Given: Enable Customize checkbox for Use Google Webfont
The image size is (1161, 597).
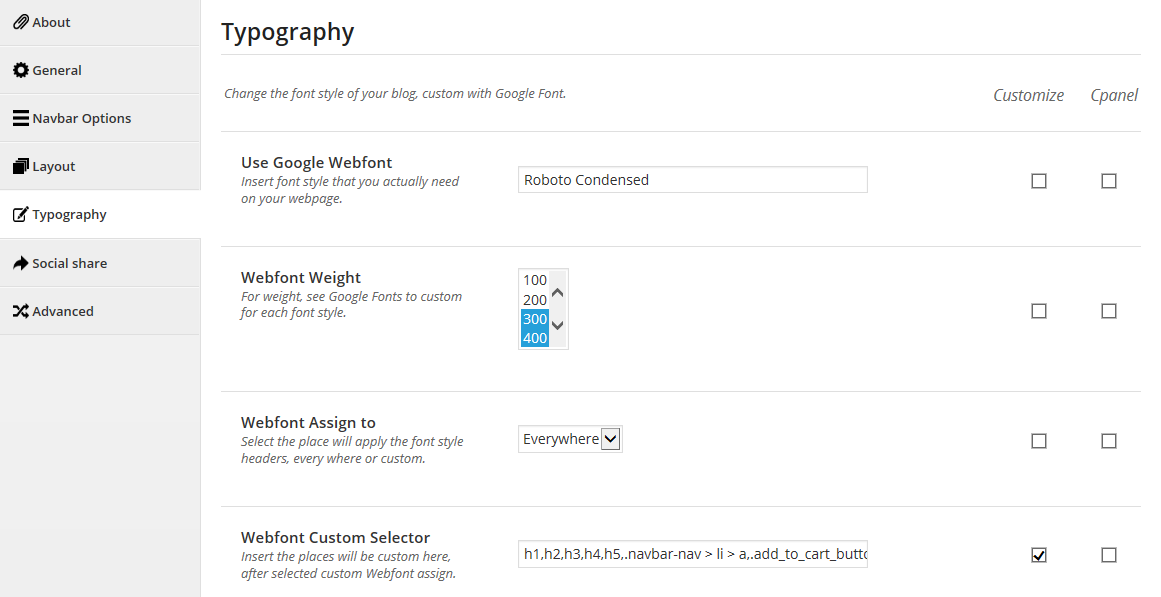Looking at the screenshot, I should tap(1039, 181).
